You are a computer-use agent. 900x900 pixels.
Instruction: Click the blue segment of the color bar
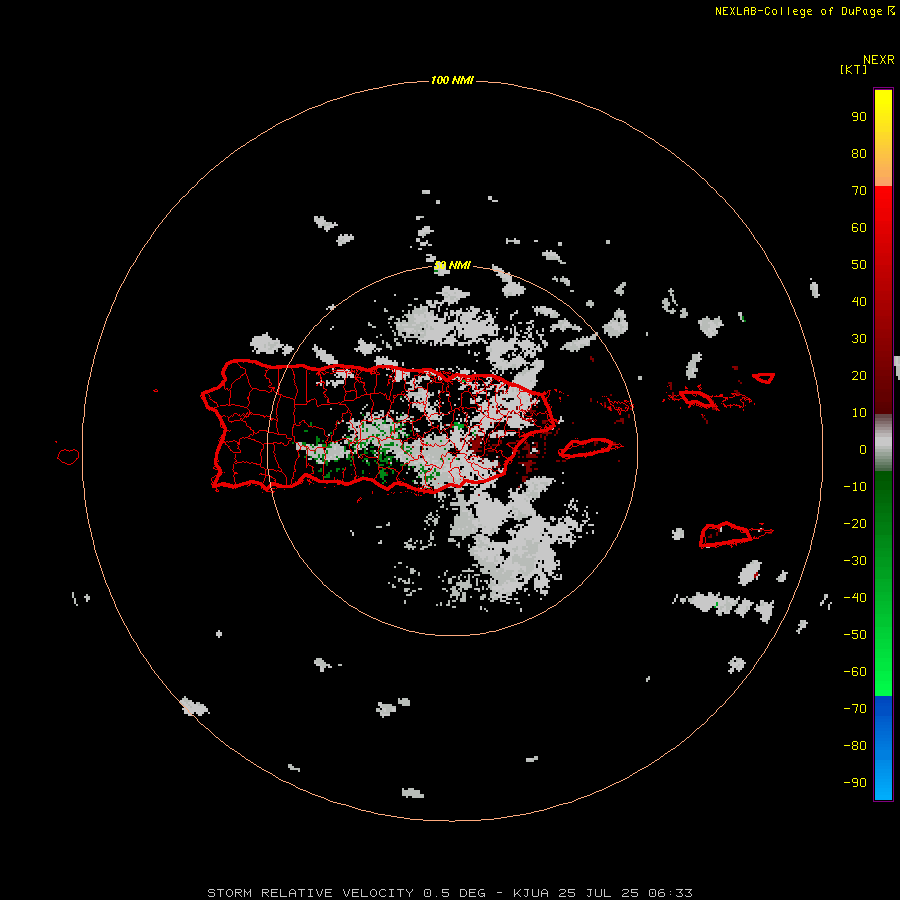(x=883, y=747)
